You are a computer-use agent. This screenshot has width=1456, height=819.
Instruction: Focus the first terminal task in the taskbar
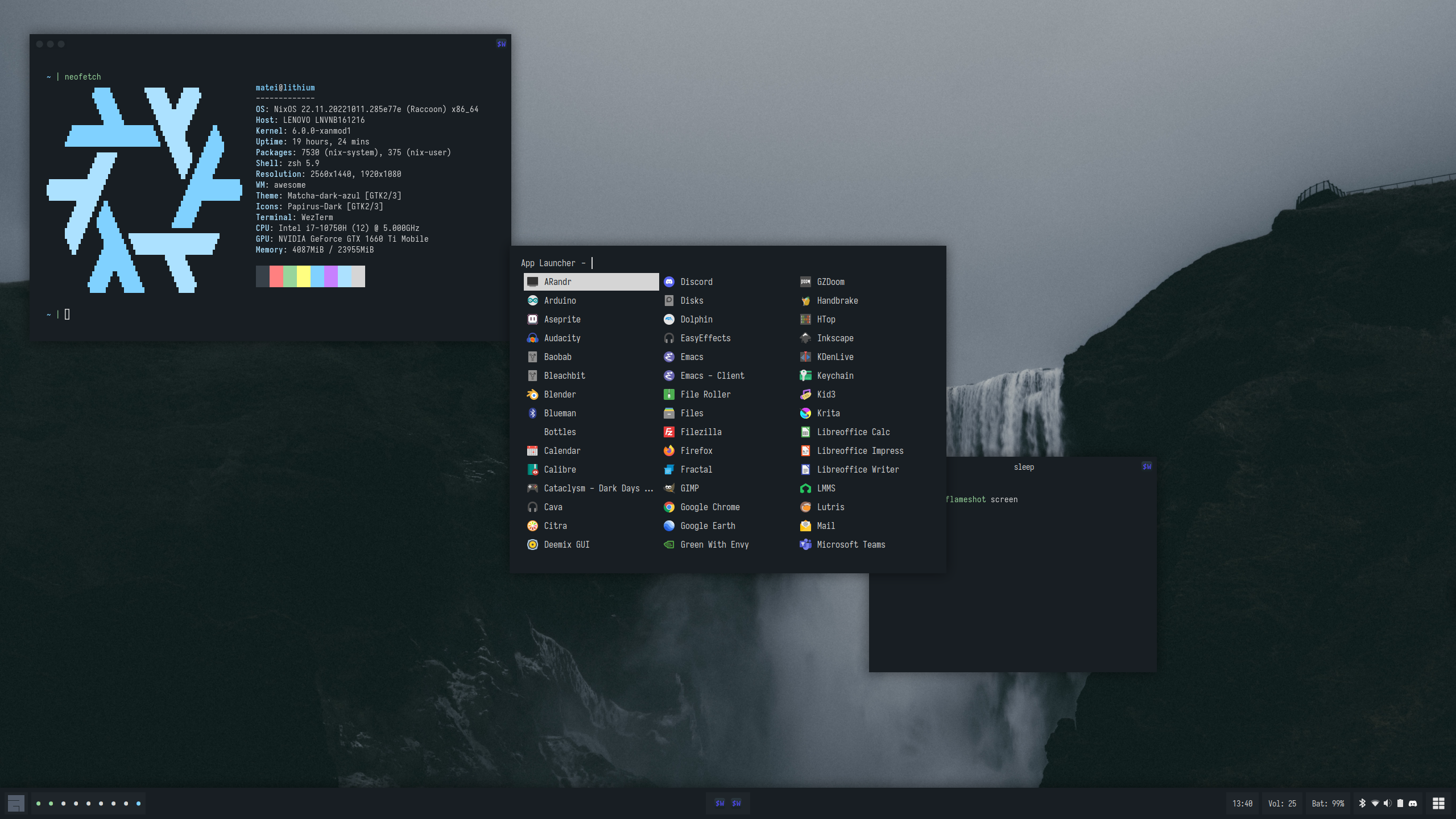click(719, 803)
